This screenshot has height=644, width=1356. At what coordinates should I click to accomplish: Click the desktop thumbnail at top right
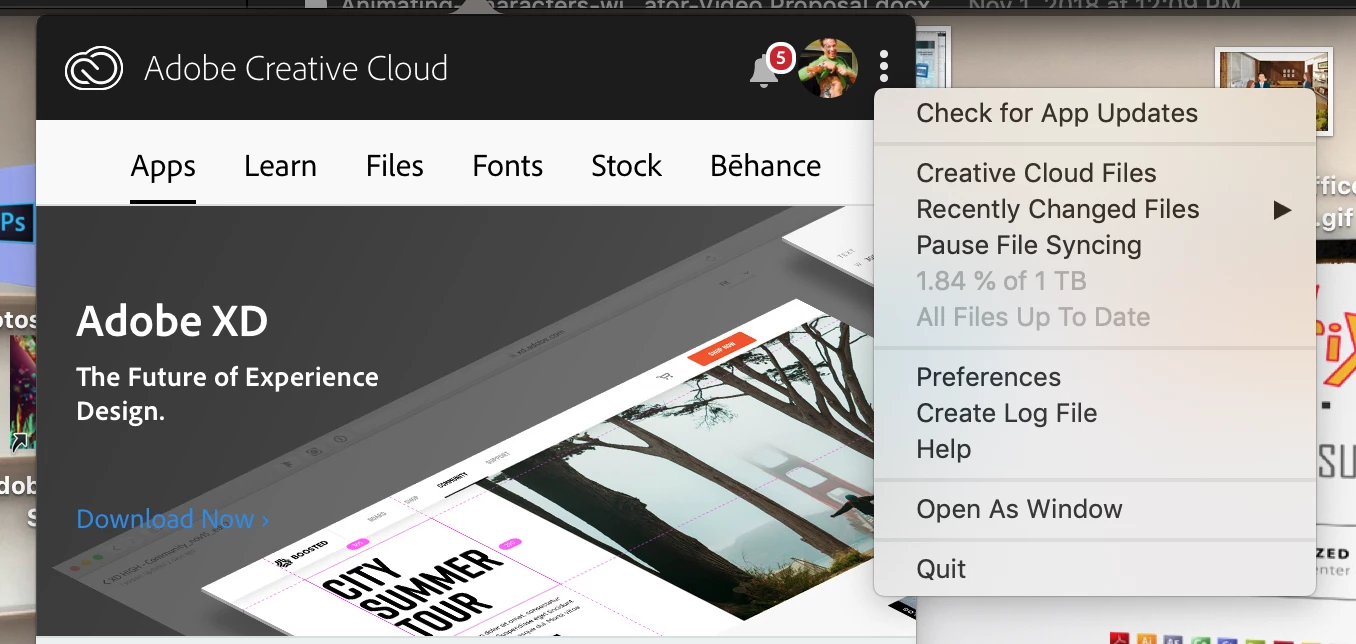coord(1274,90)
